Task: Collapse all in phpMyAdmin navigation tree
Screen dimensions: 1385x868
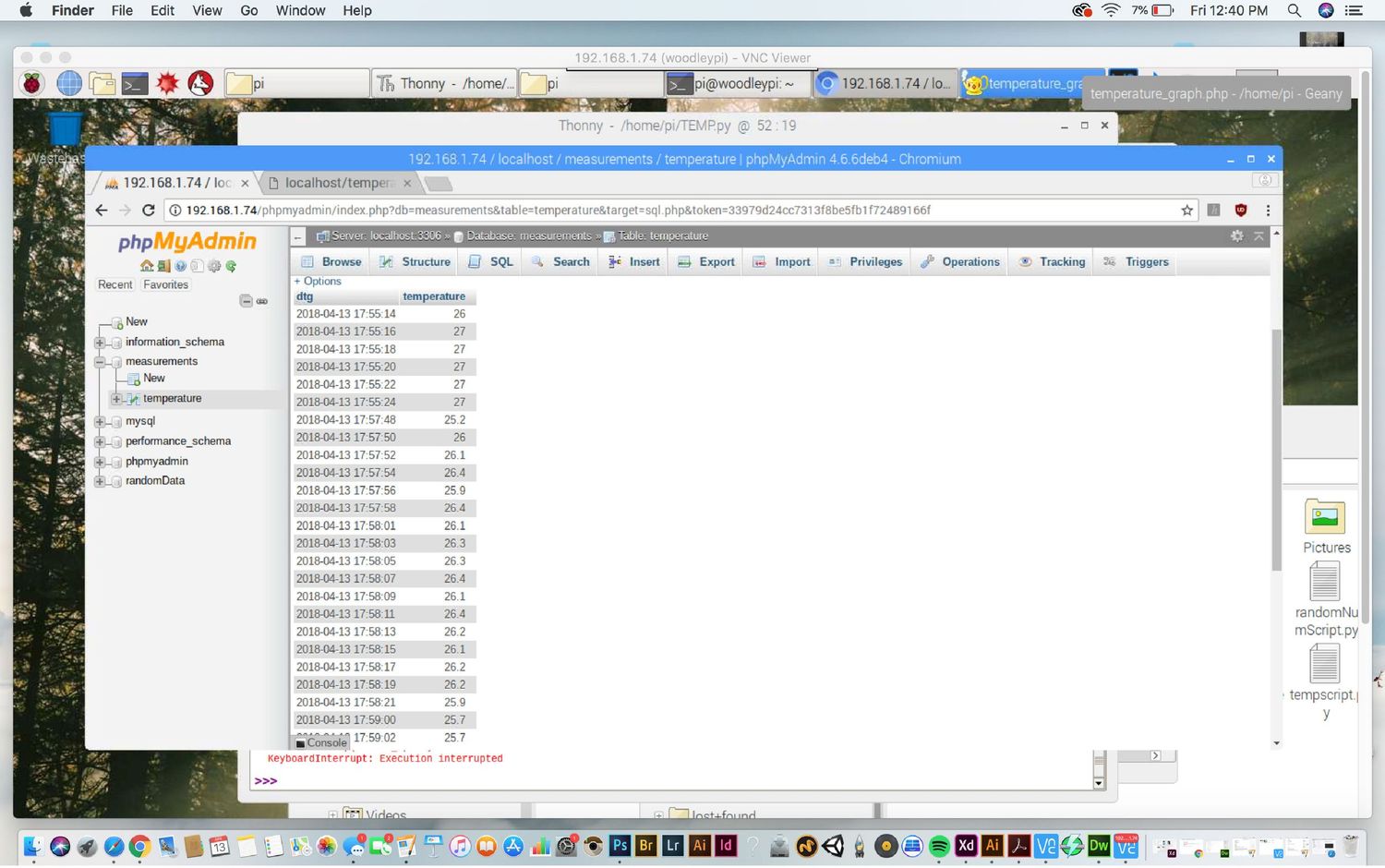Action: click(x=246, y=301)
